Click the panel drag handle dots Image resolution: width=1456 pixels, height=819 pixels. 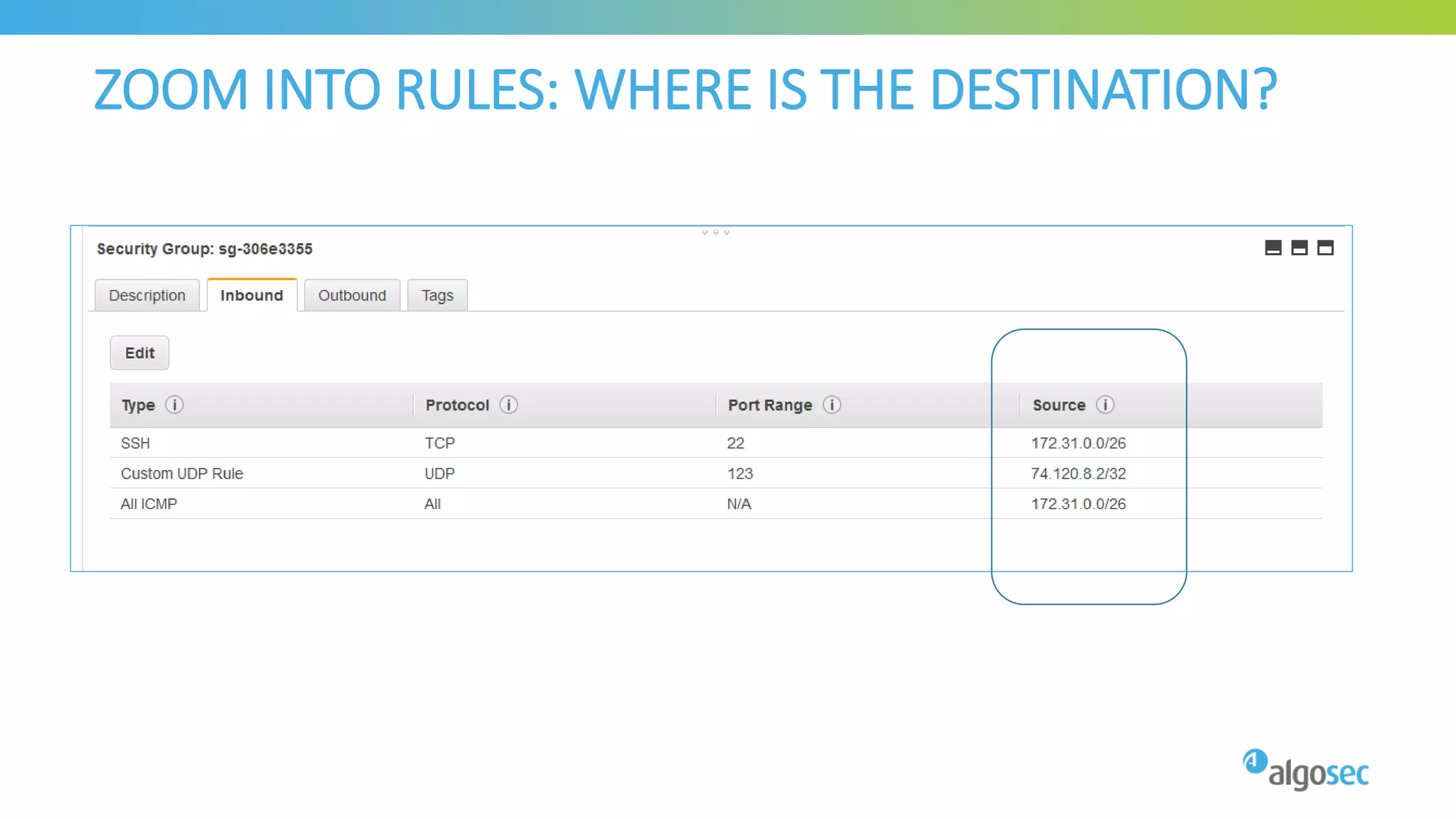(715, 232)
